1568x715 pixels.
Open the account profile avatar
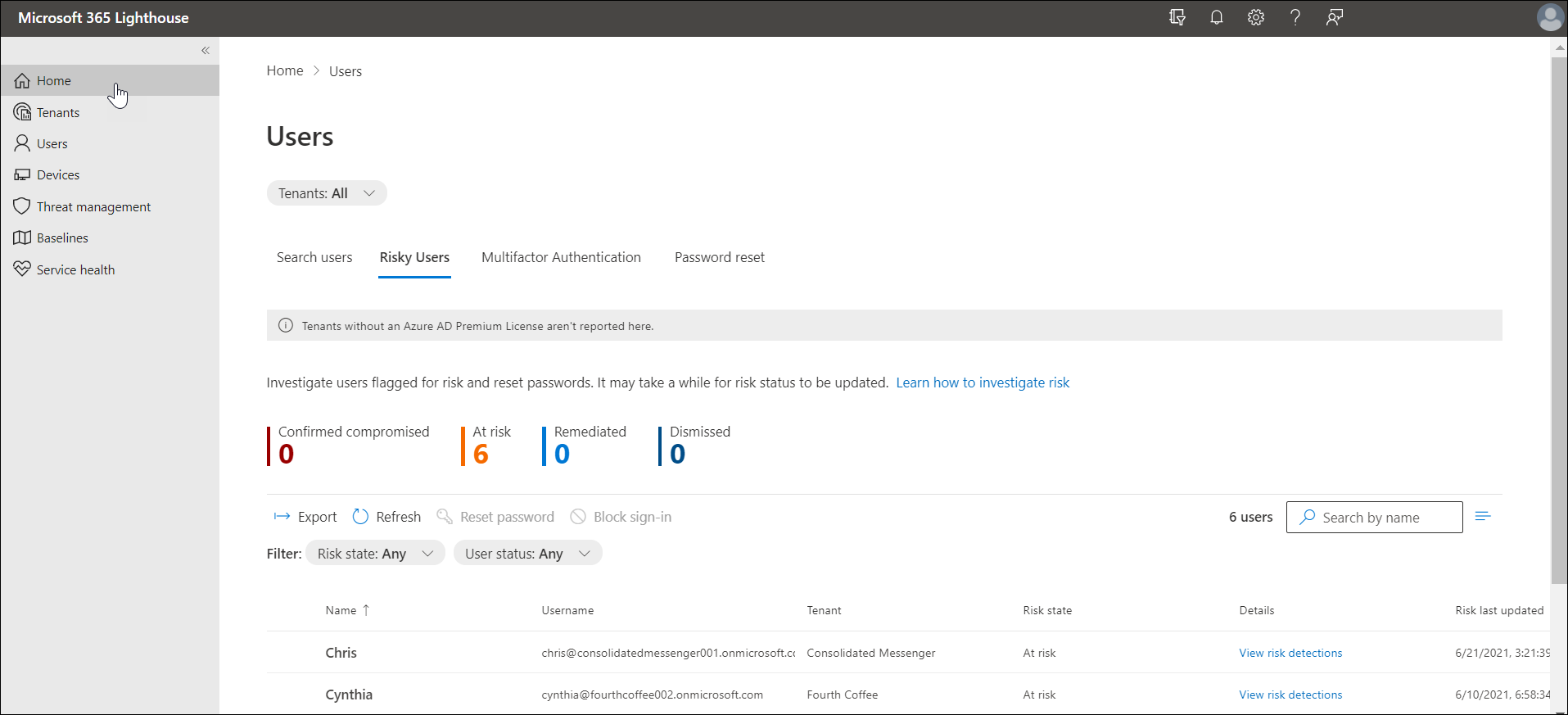tap(1550, 17)
